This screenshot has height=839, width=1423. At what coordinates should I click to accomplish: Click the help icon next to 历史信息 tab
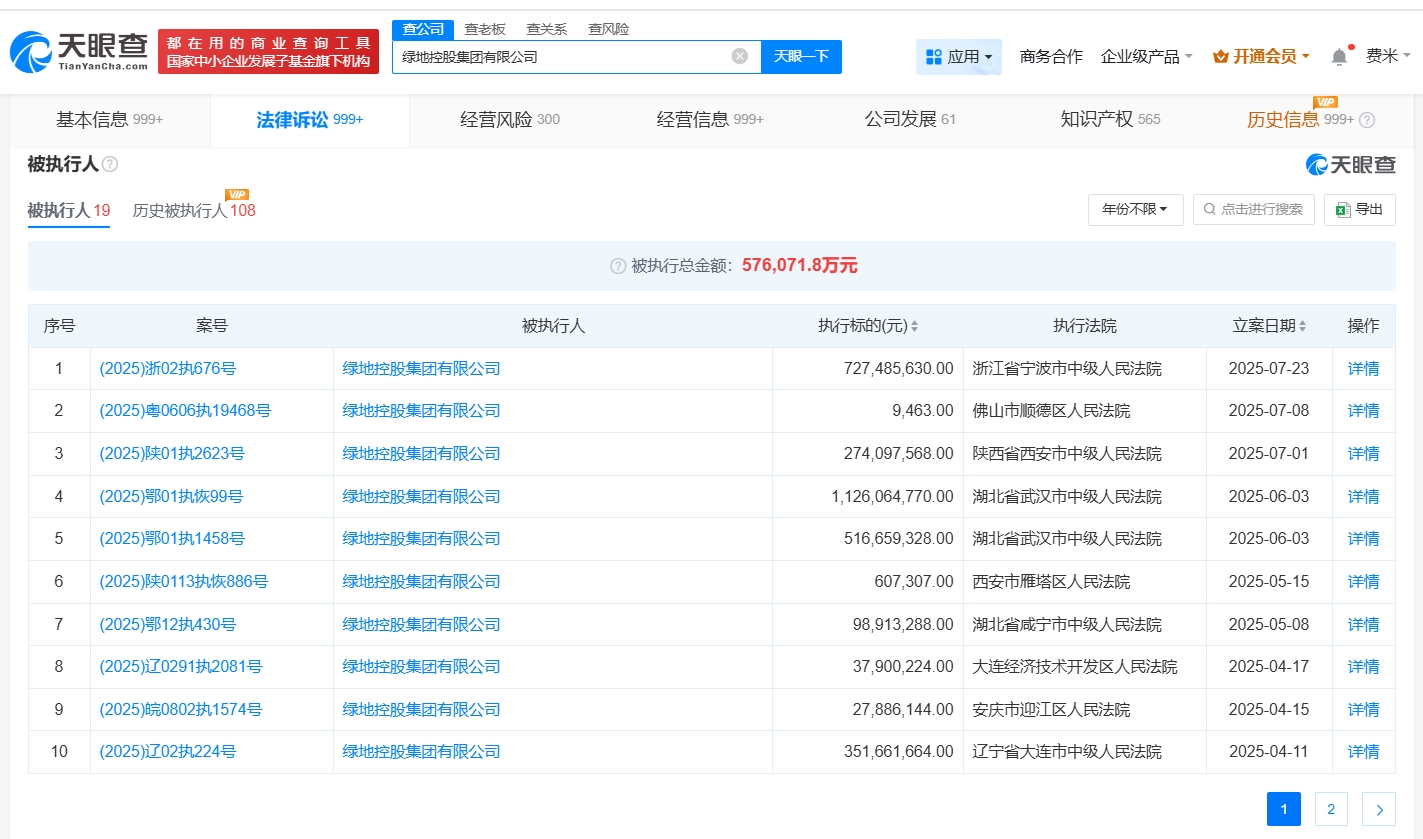pyautogui.click(x=1366, y=120)
